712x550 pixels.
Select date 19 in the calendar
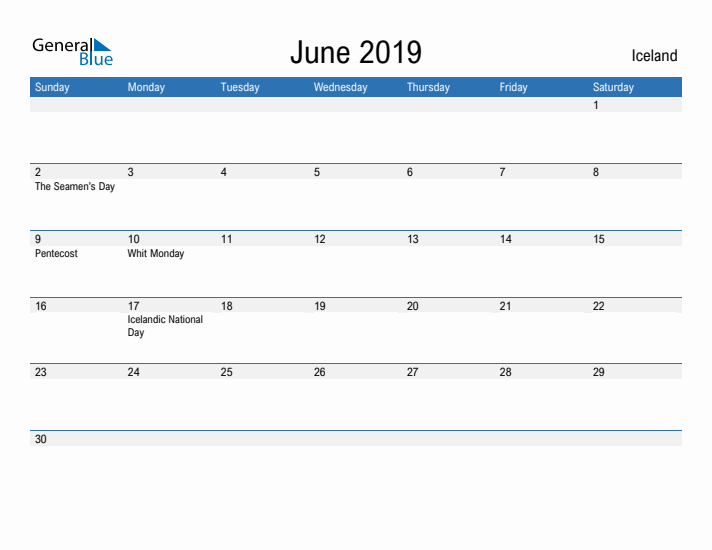320,306
